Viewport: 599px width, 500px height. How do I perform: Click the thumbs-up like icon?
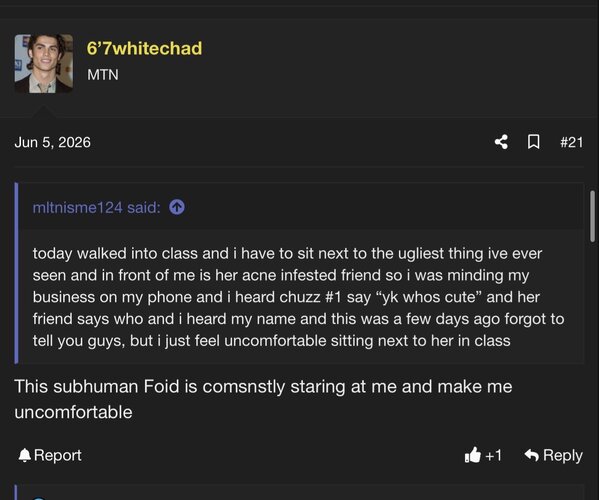(x=473, y=455)
